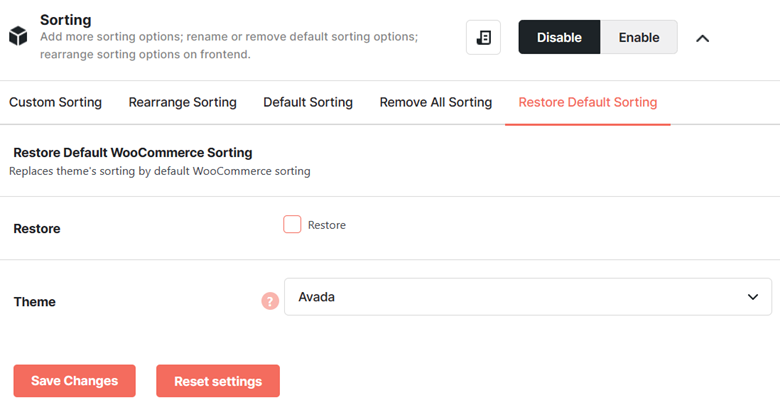Go to the Default Sorting tab

click(x=308, y=102)
